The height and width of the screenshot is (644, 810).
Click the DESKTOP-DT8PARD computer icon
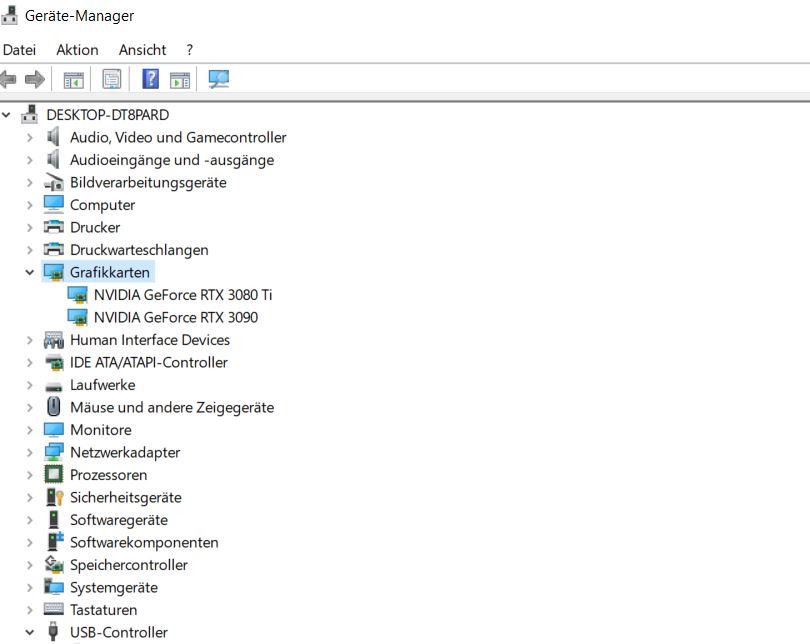pyautogui.click(x=29, y=114)
